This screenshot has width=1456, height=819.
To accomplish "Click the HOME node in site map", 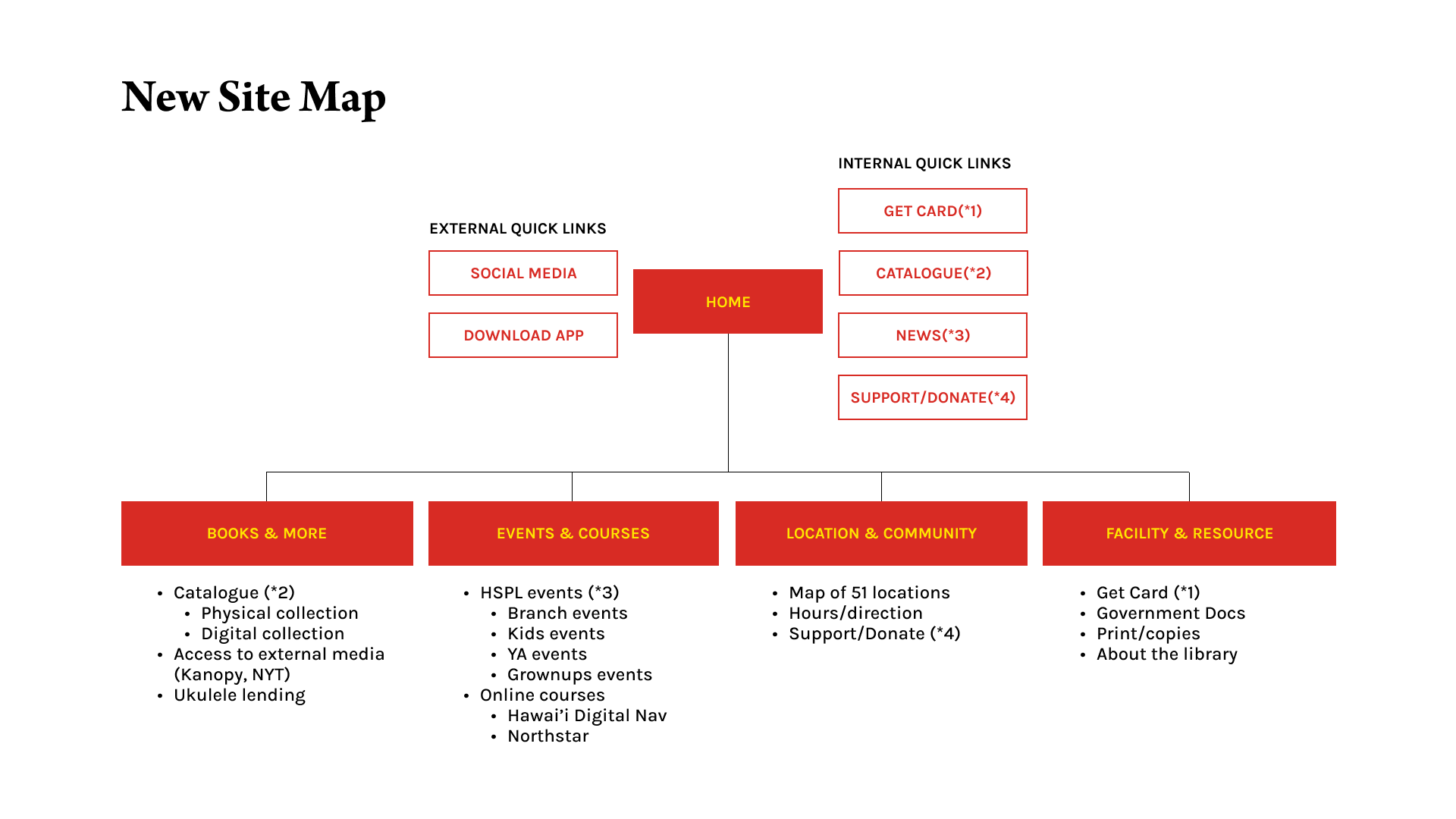I will pos(728,301).
